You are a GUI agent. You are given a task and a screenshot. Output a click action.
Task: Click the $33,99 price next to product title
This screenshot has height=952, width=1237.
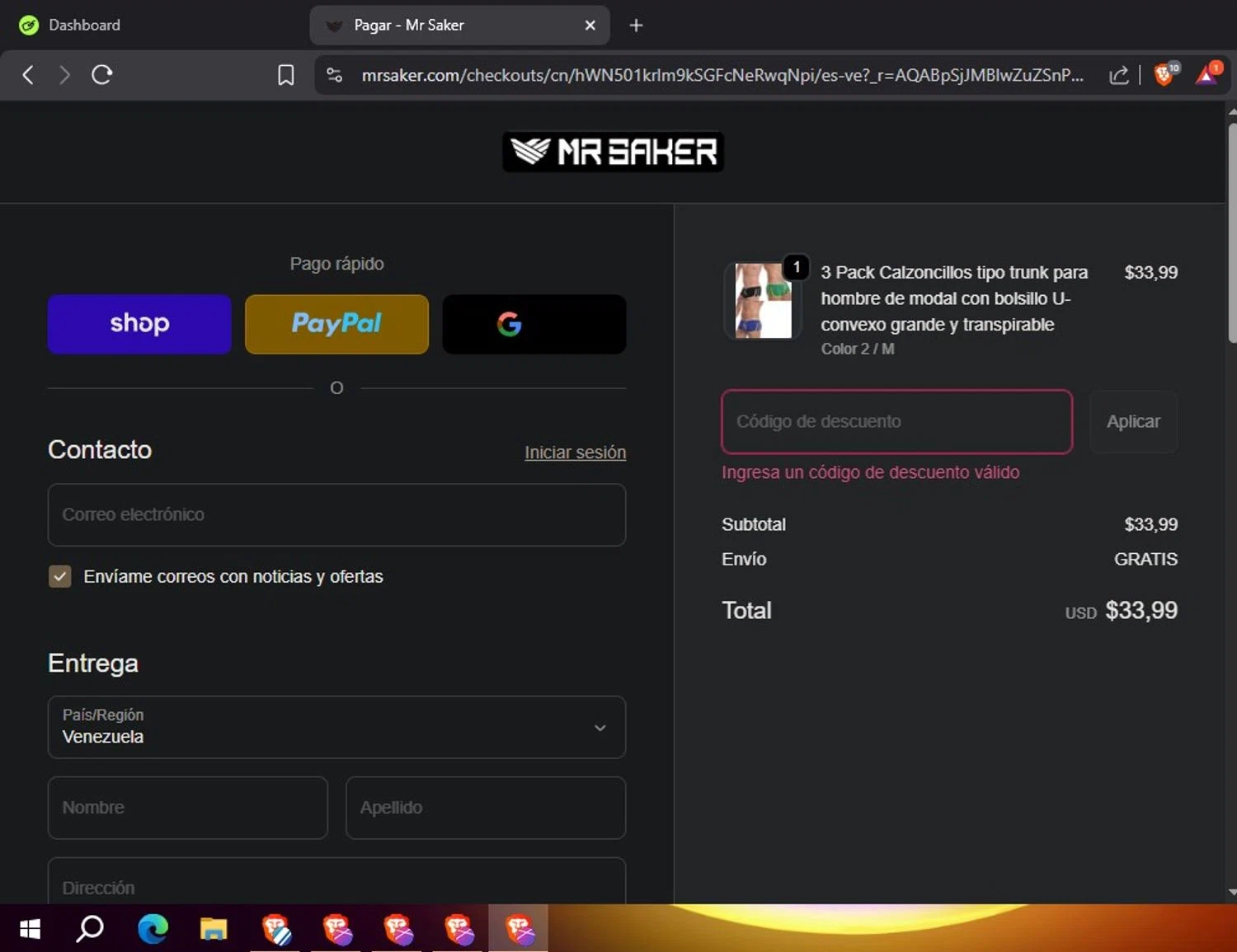[1151, 272]
